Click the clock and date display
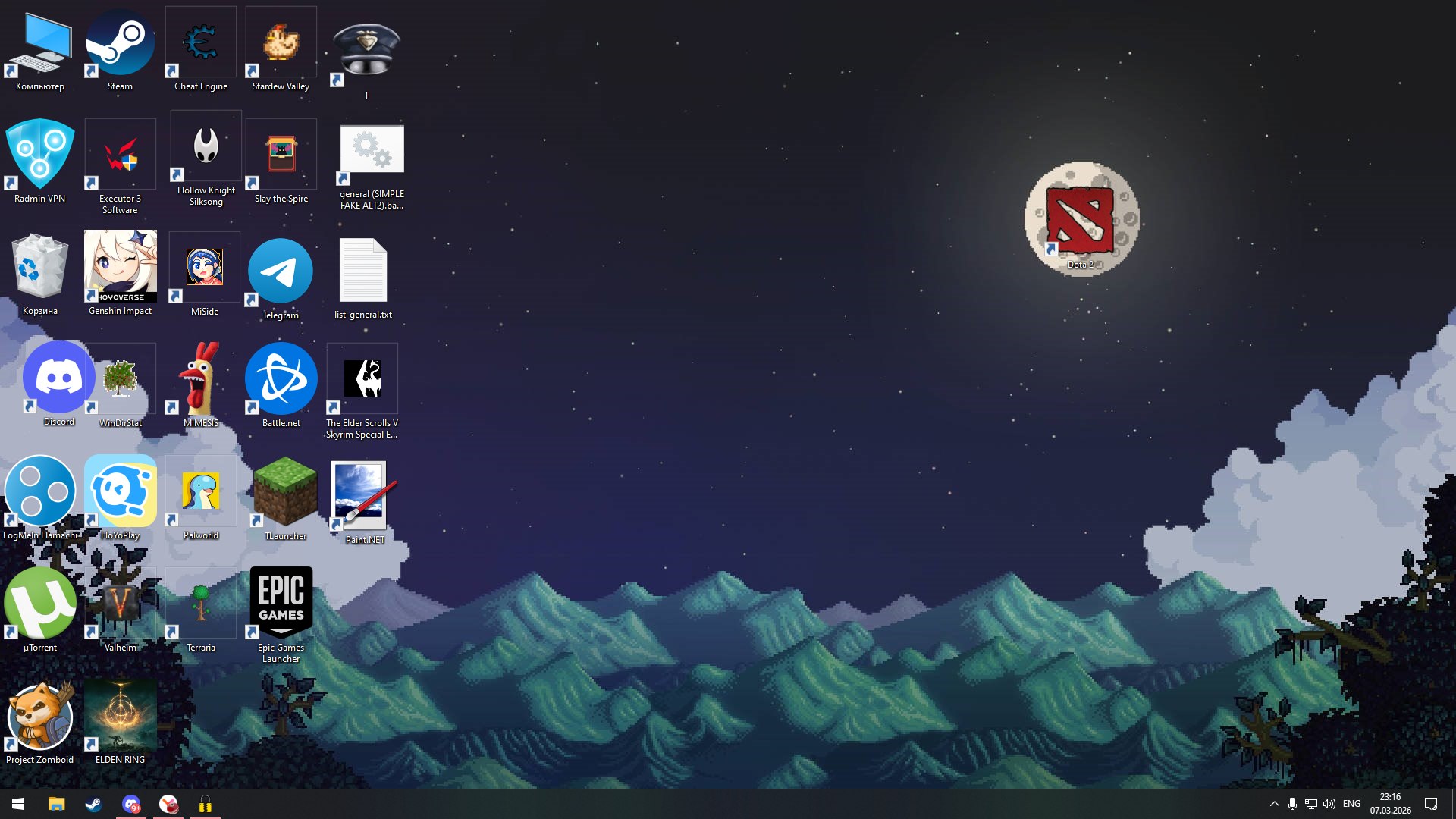1456x819 pixels. [x=1390, y=804]
